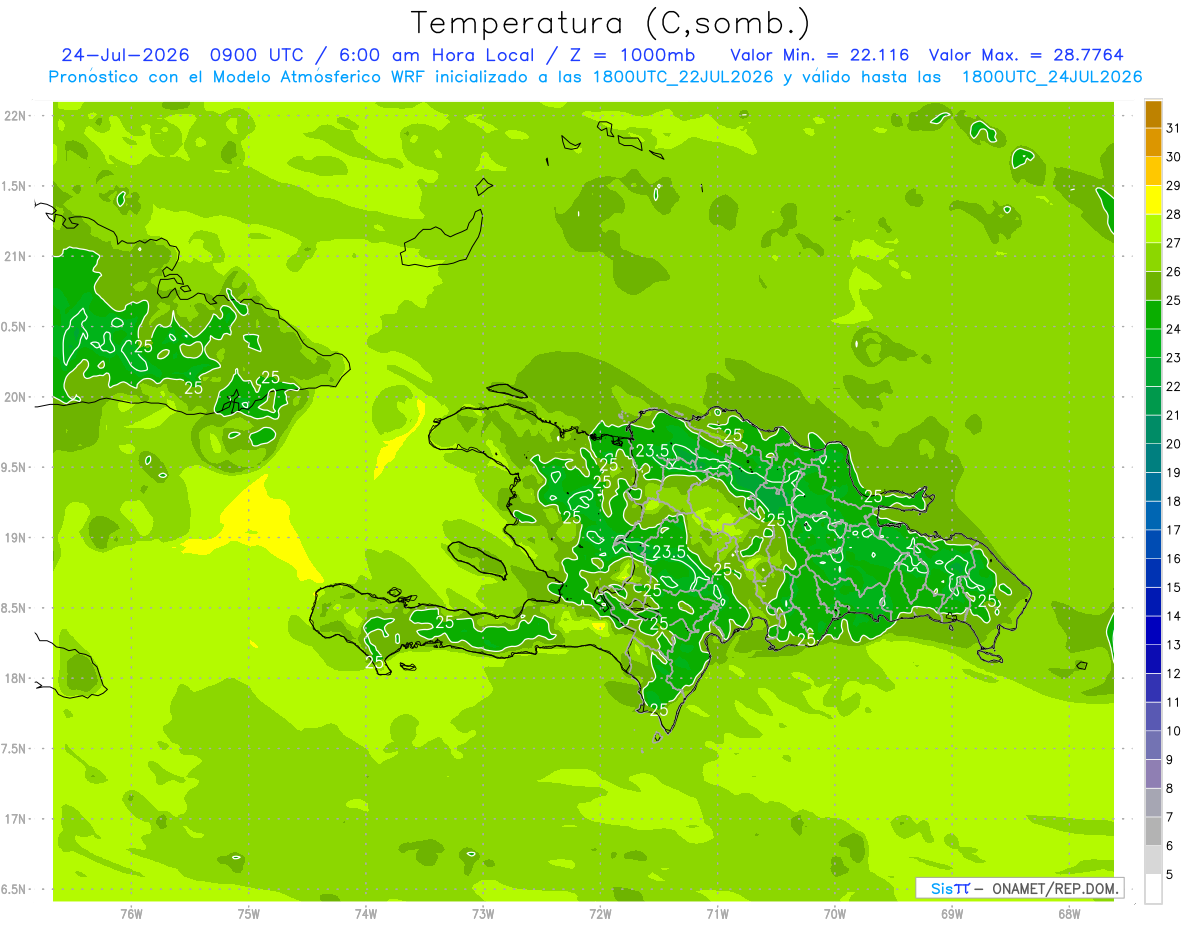Click the '0900 UTC' time text
Image resolution: width=1200 pixels, height=927 pixels.
pos(258,54)
